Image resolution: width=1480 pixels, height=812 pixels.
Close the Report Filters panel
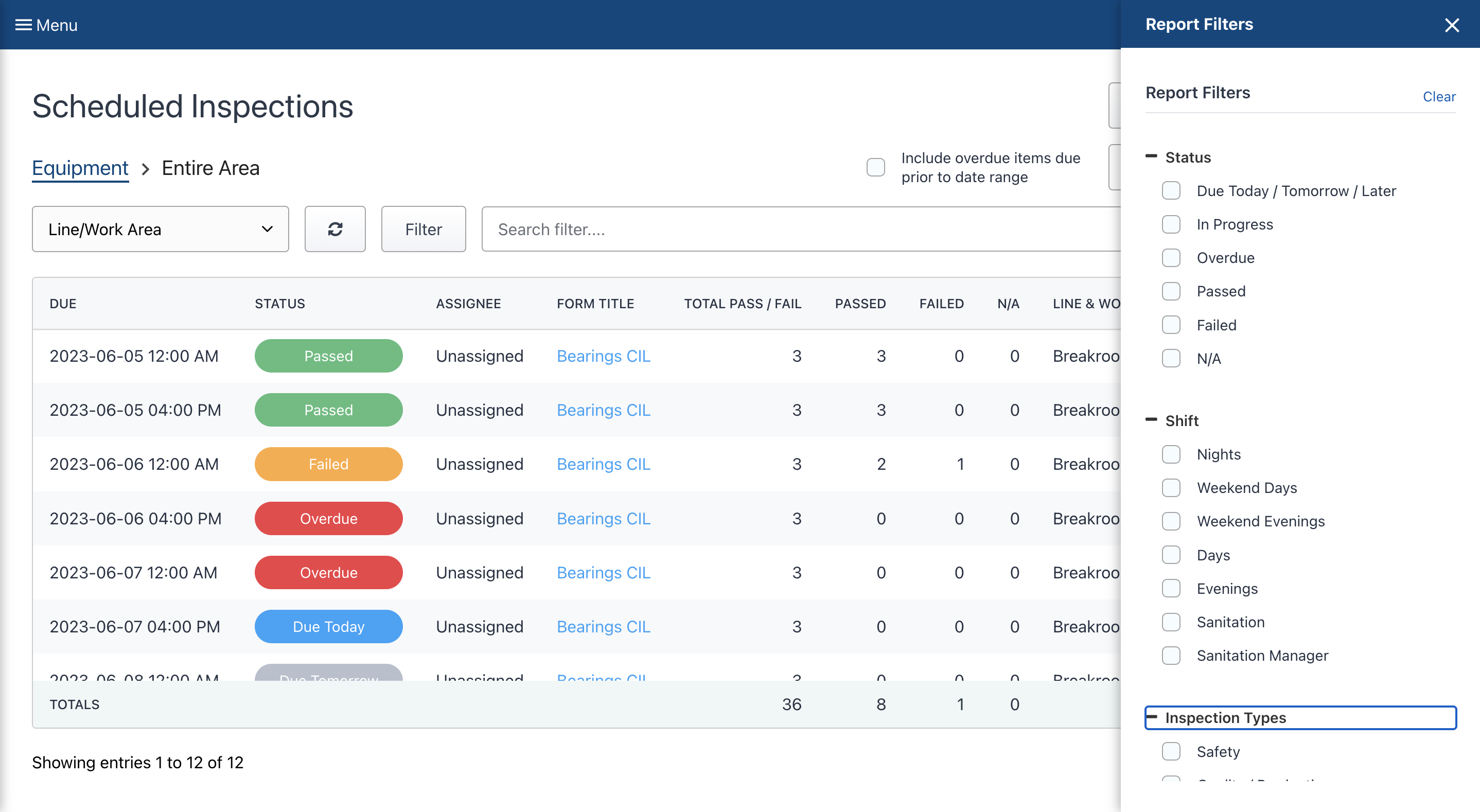pyautogui.click(x=1452, y=25)
